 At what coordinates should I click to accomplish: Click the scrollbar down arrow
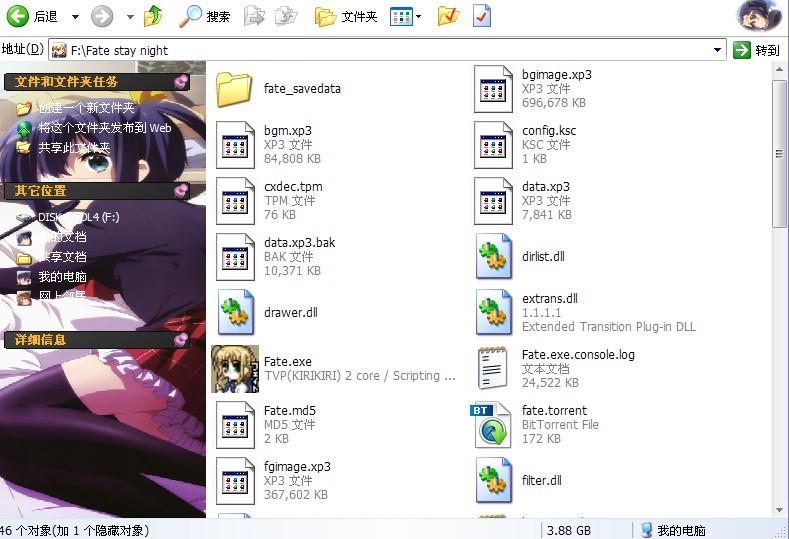pos(779,509)
